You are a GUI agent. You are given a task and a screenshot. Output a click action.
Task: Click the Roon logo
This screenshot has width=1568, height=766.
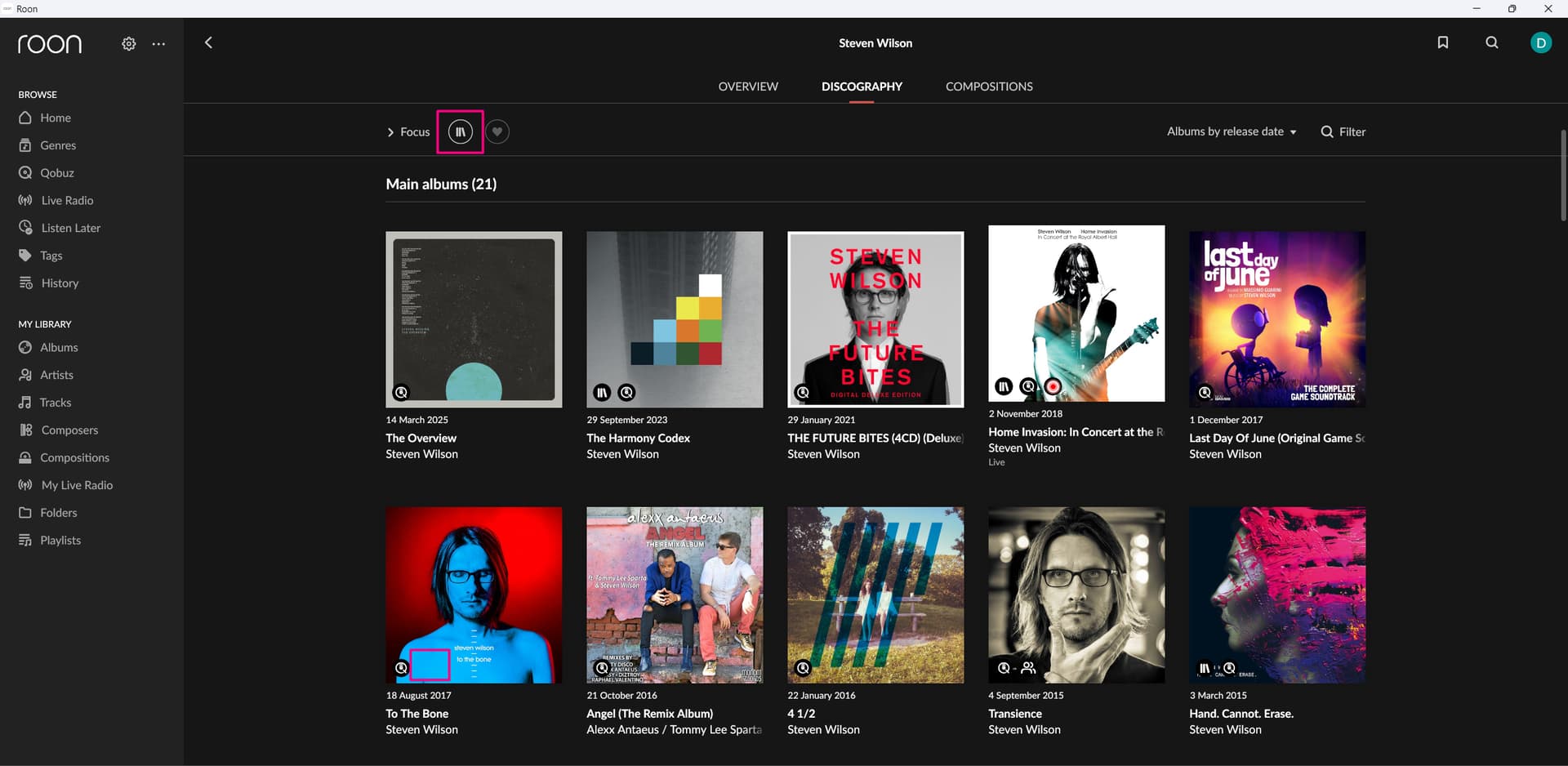pos(50,43)
